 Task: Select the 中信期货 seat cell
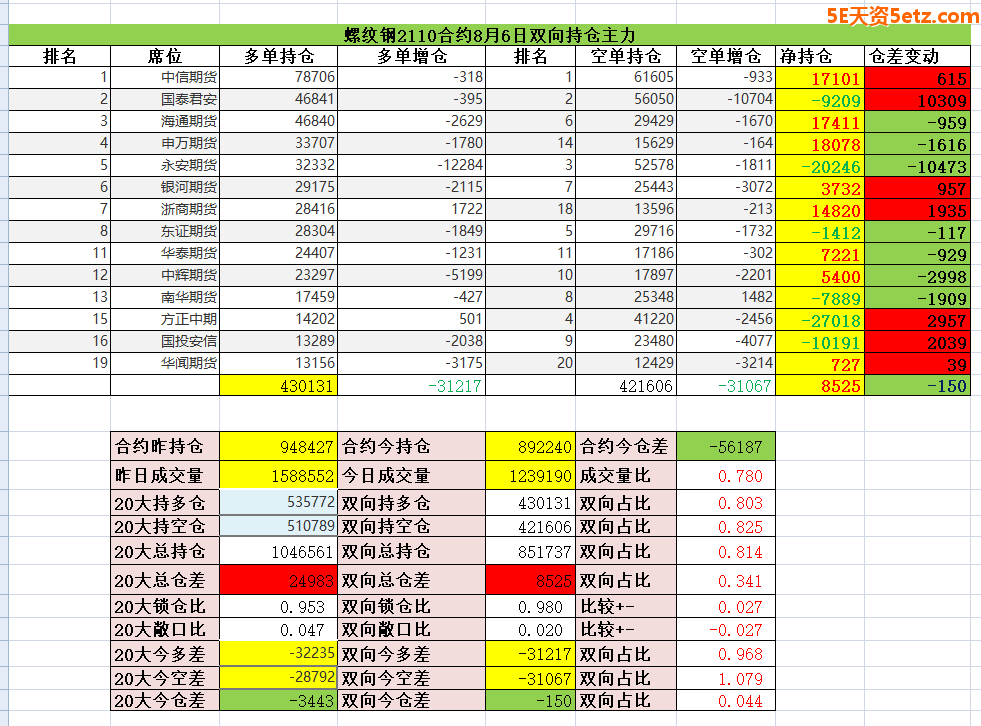pos(165,78)
